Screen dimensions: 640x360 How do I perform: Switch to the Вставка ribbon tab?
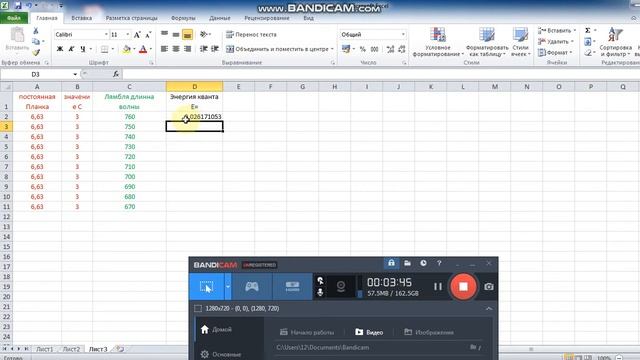pos(81,18)
